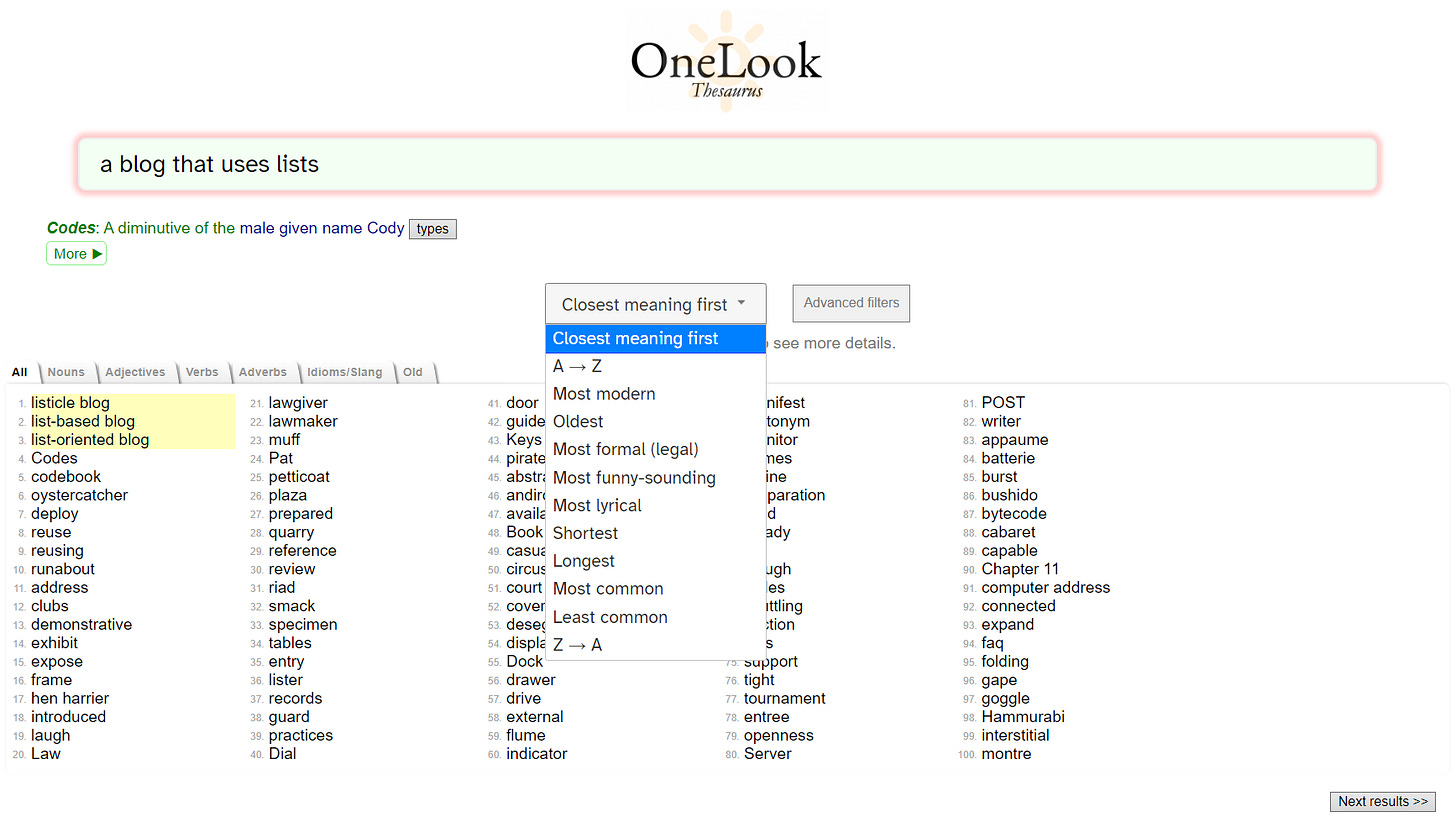Open result 'lawgiver'
1456x822 pixels.
pos(298,403)
